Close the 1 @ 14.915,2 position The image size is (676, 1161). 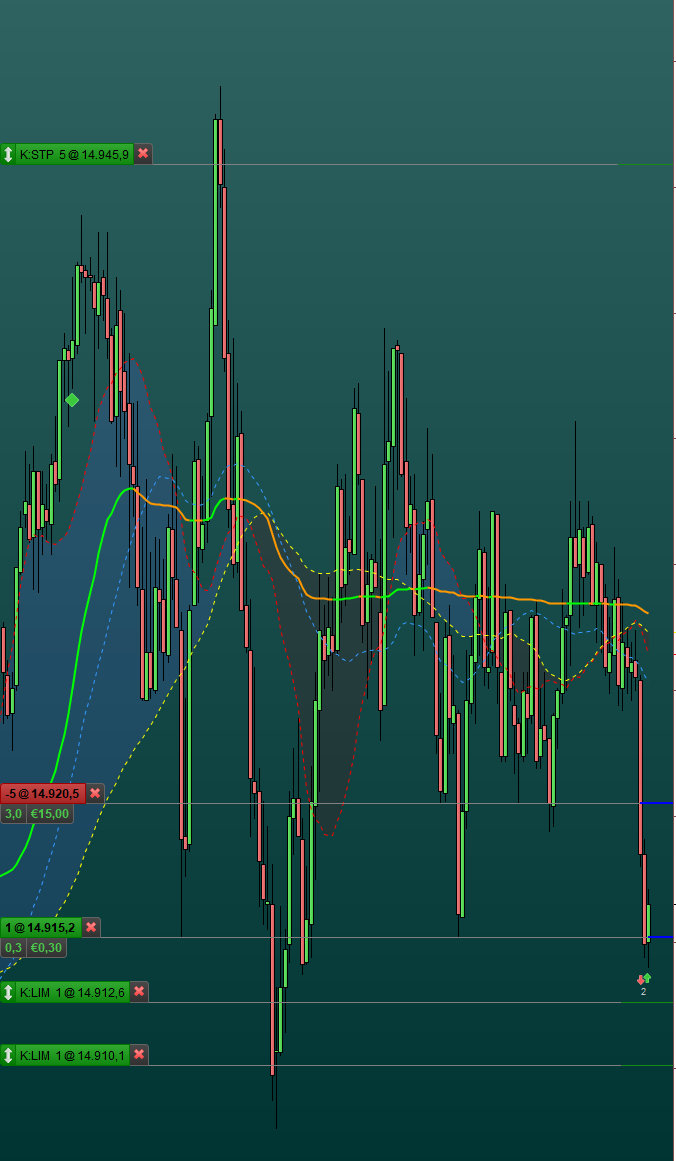[91, 927]
